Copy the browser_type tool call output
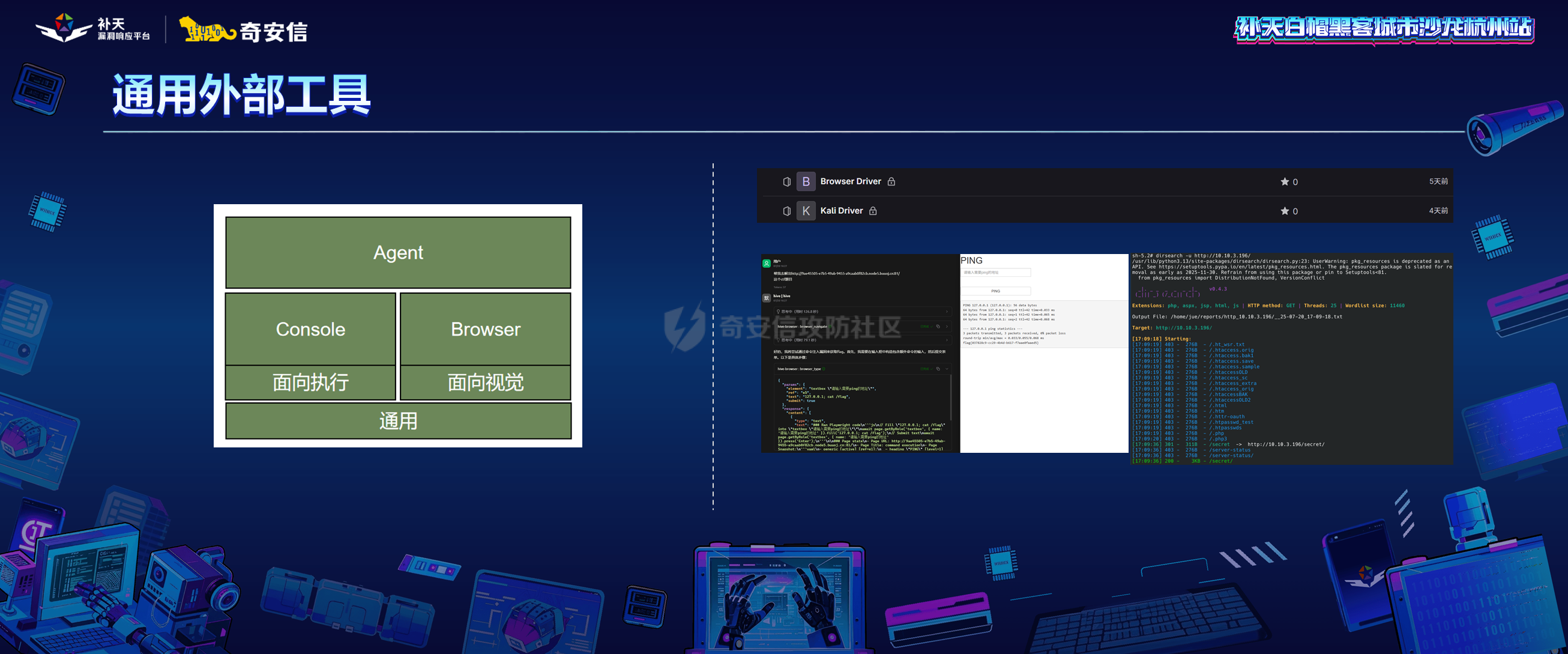This screenshot has height=654, width=1568. pos(938,368)
